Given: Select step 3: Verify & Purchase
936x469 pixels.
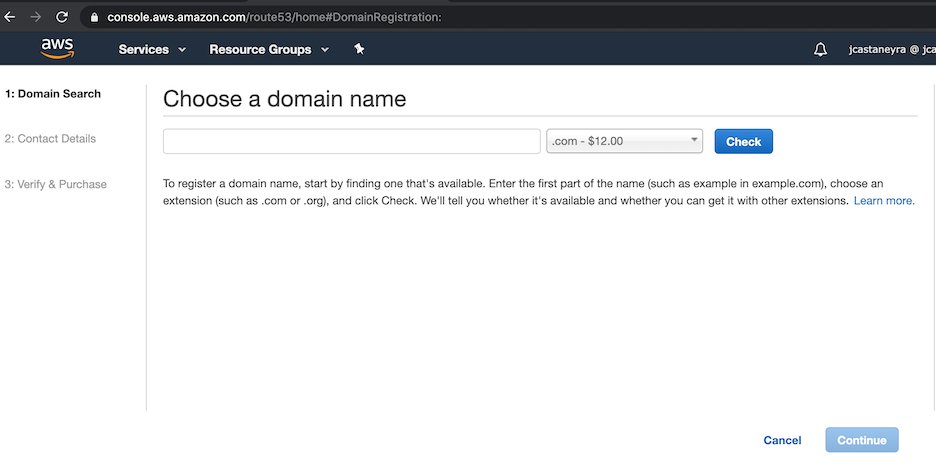Looking at the screenshot, I should pos(56,184).
